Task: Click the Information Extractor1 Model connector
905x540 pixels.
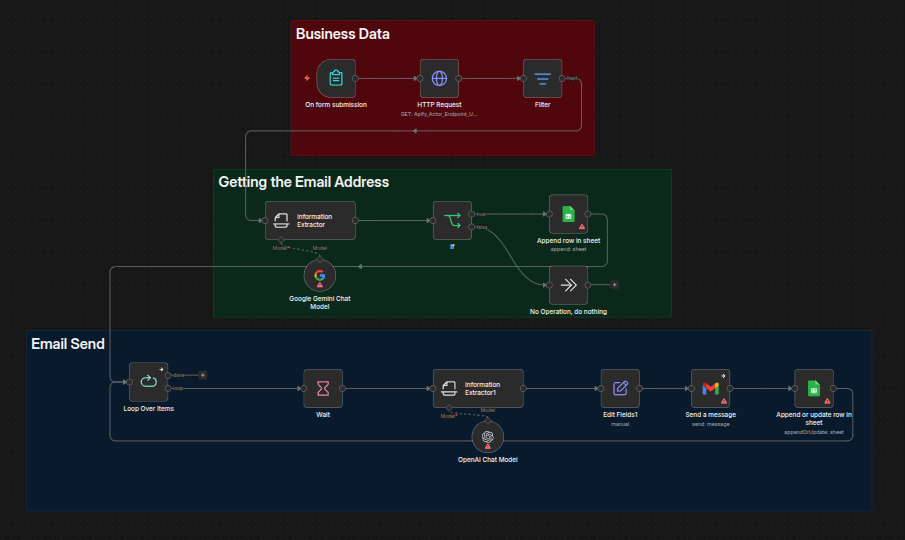Action: pyautogui.click(x=449, y=408)
